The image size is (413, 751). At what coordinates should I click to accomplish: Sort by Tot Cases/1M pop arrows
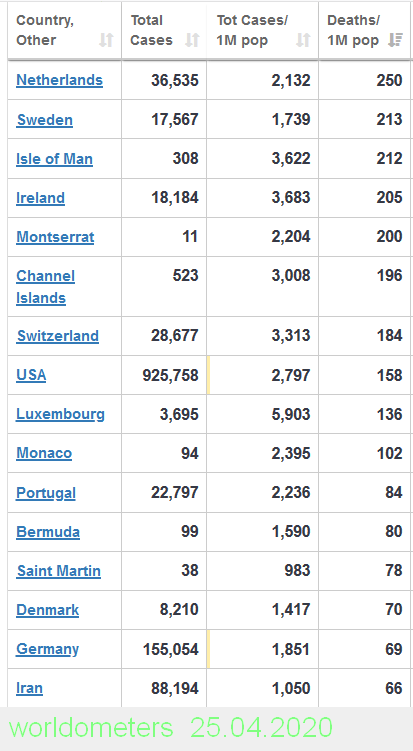[x=303, y=40]
